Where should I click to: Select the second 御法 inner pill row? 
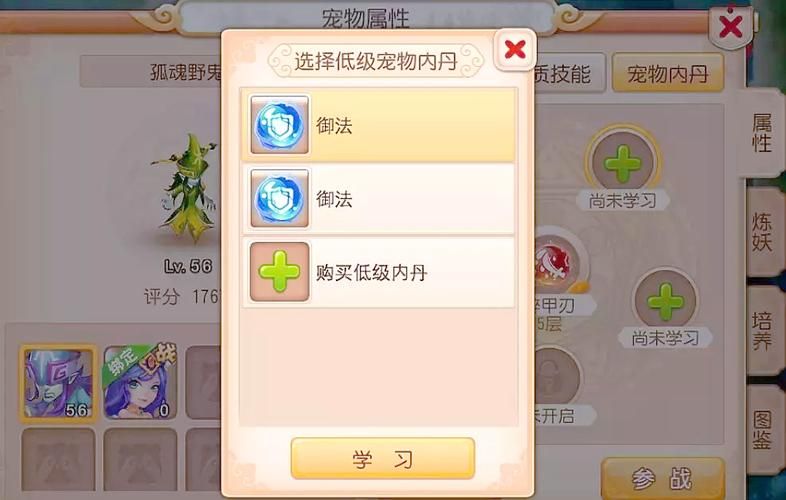[378, 198]
